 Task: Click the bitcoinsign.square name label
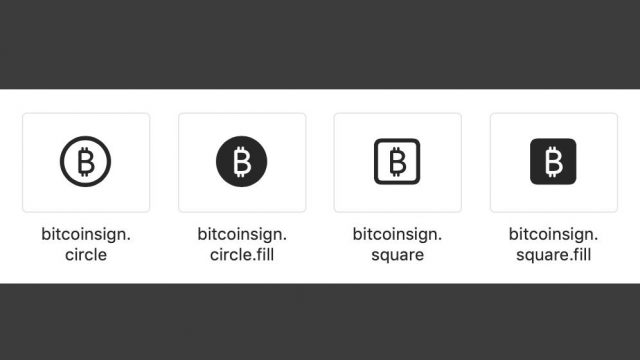click(x=398, y=244)
